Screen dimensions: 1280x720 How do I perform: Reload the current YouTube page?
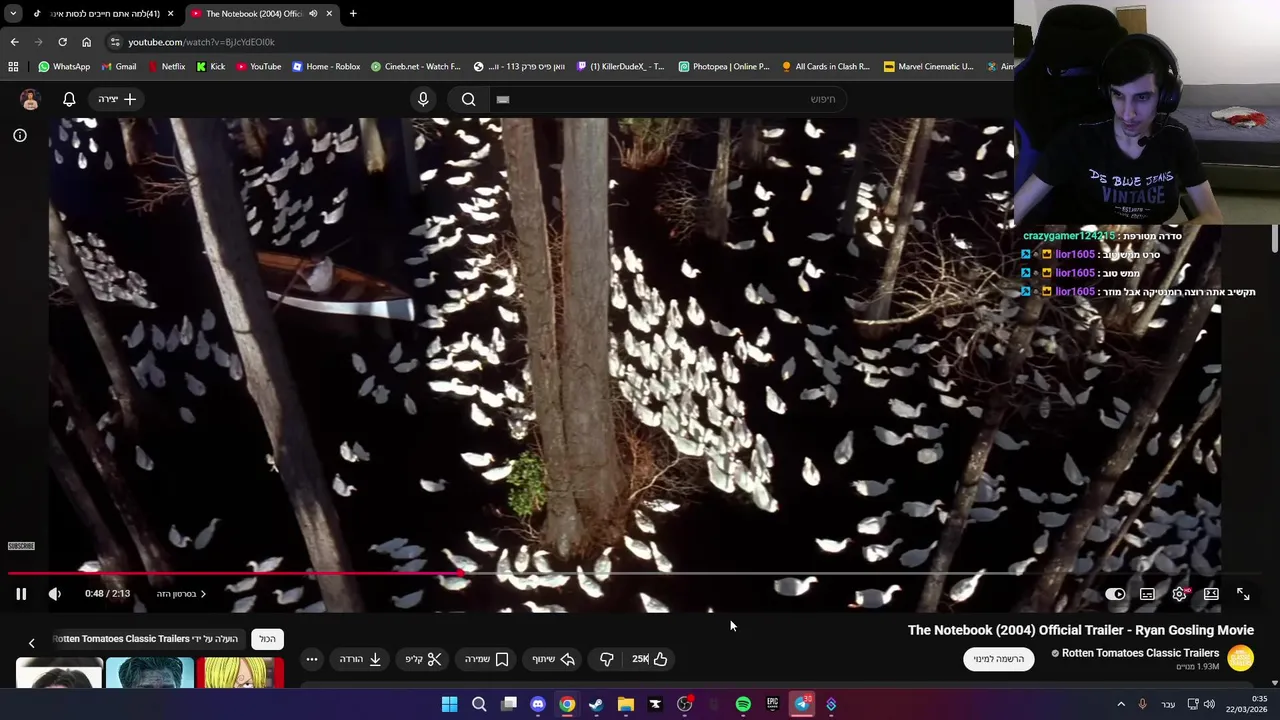(x=62, y=42)
